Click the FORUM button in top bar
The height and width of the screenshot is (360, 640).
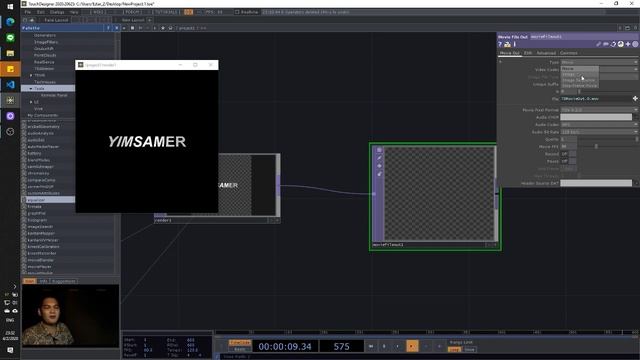click(132, 12)
